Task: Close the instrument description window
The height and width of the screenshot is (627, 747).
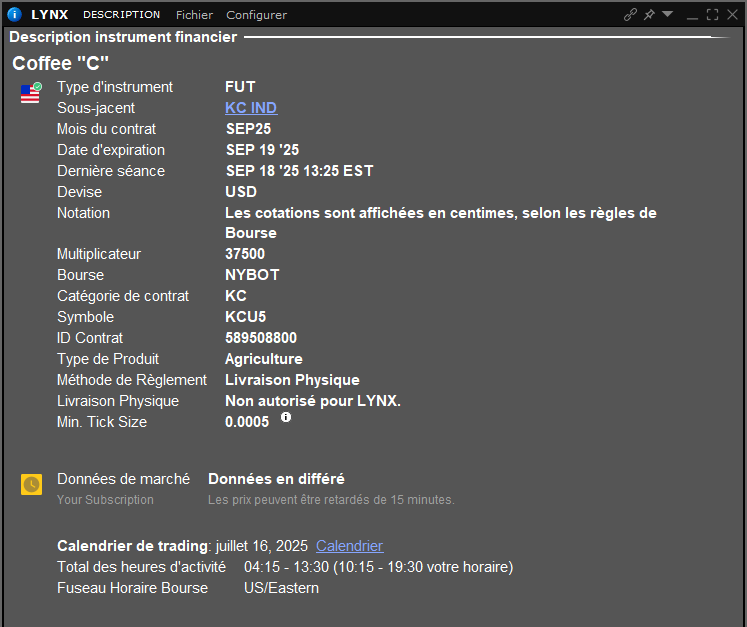Action: tap(733, 14)
